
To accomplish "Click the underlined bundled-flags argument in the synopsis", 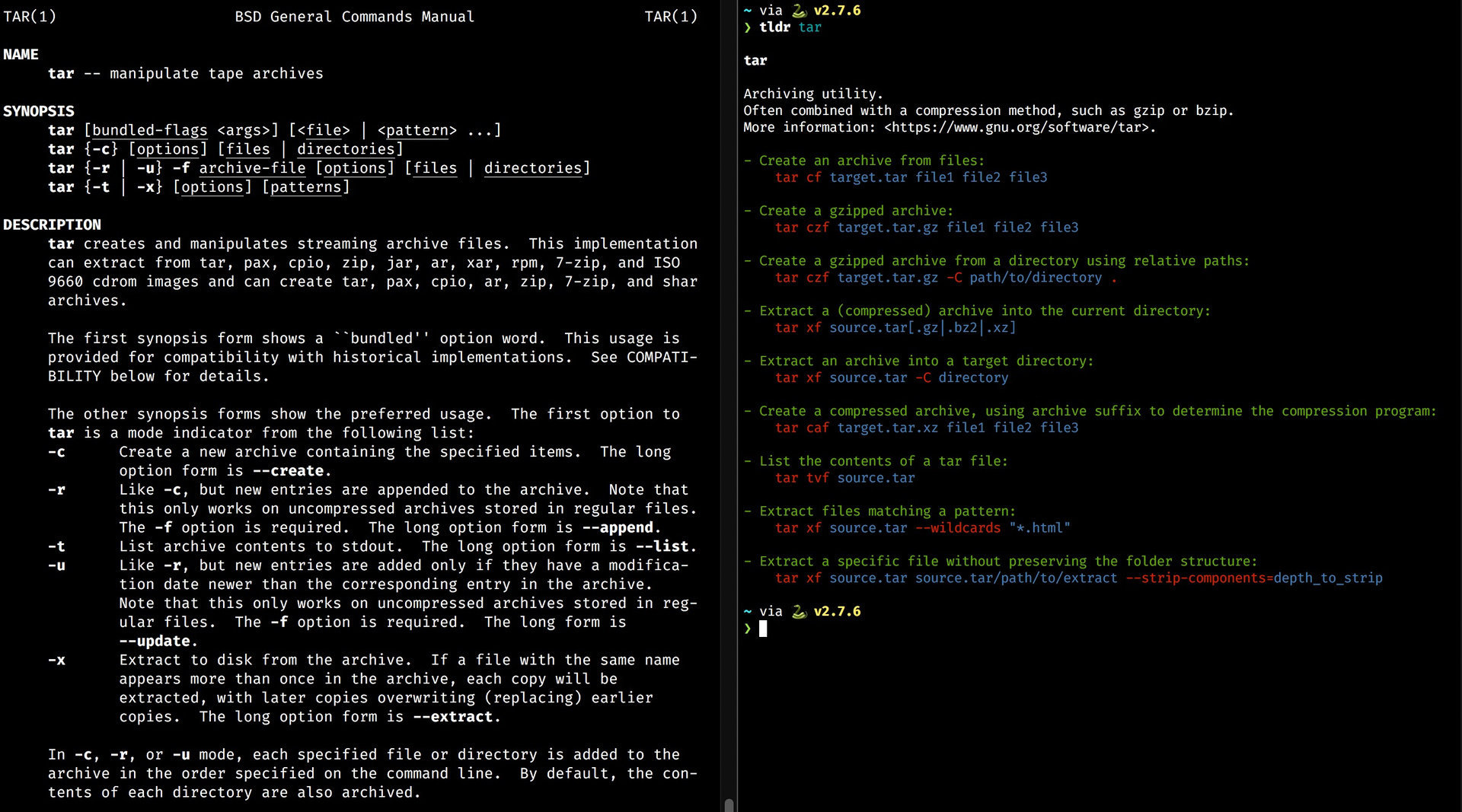I will click(x=149, y=130).
